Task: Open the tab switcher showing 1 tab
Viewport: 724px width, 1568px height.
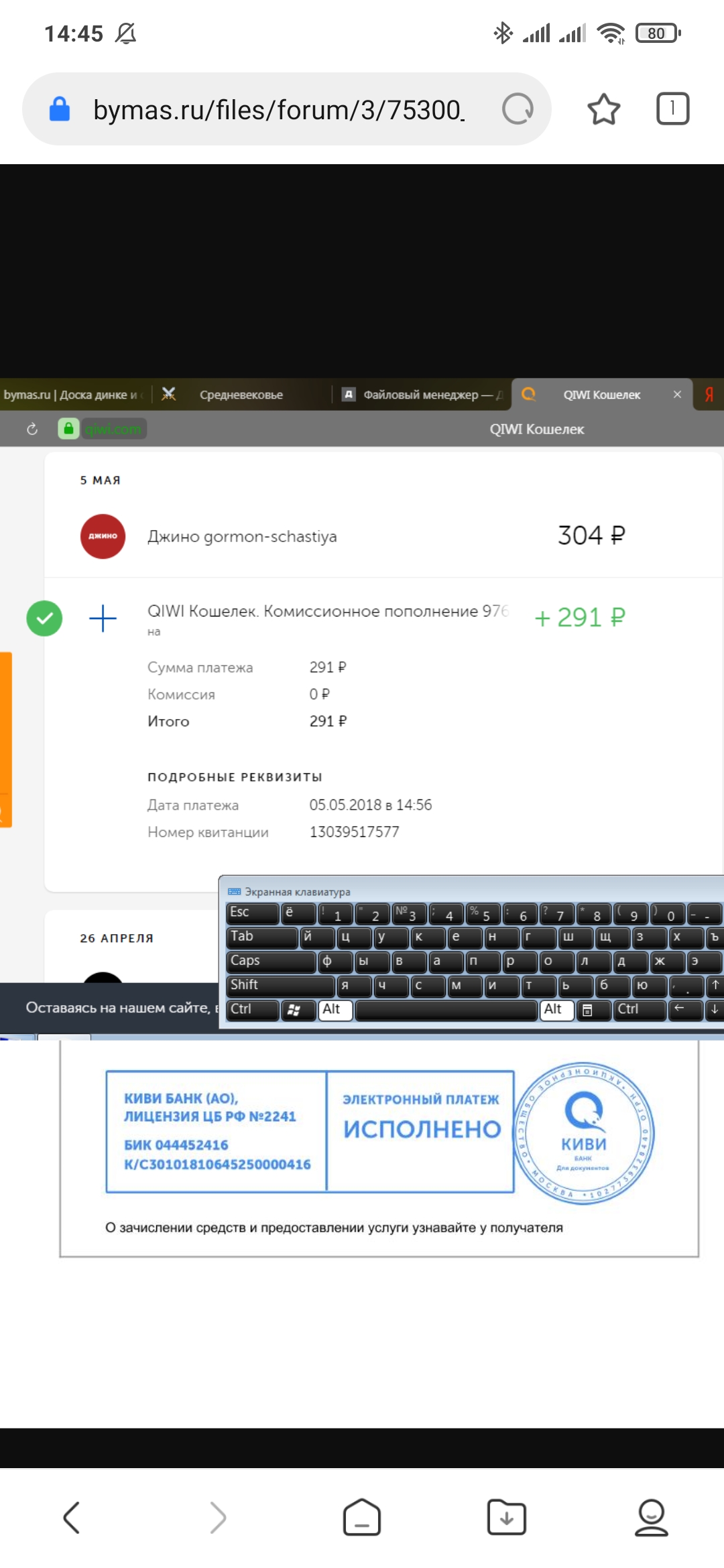Action: coord(672,109)
